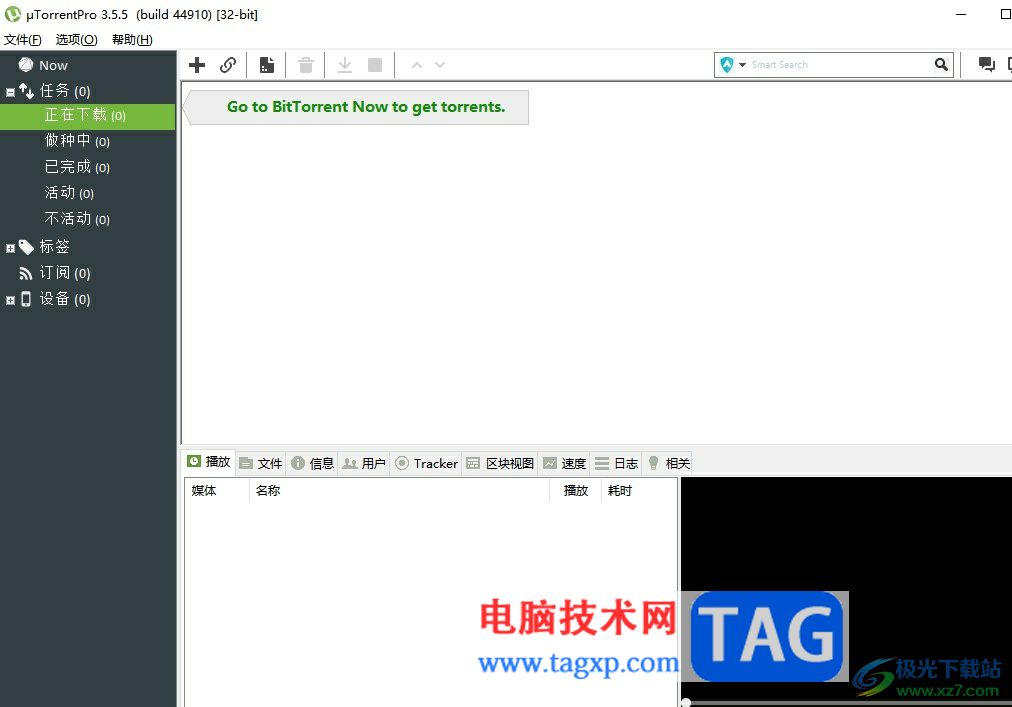
Task: Switch to the 信息 tab
Action: click(312, 463)
